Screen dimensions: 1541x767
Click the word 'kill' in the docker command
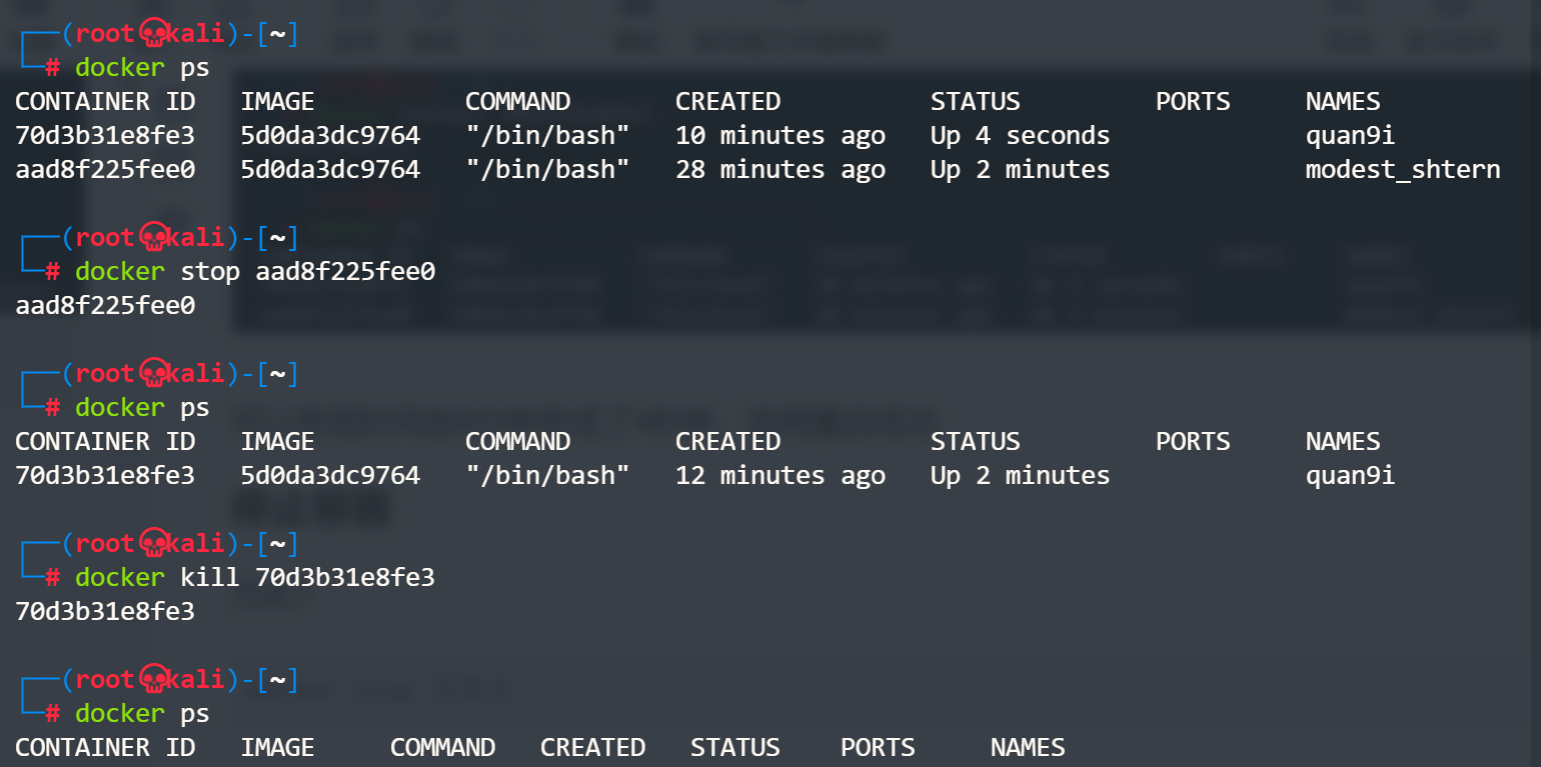pos(210,578)
